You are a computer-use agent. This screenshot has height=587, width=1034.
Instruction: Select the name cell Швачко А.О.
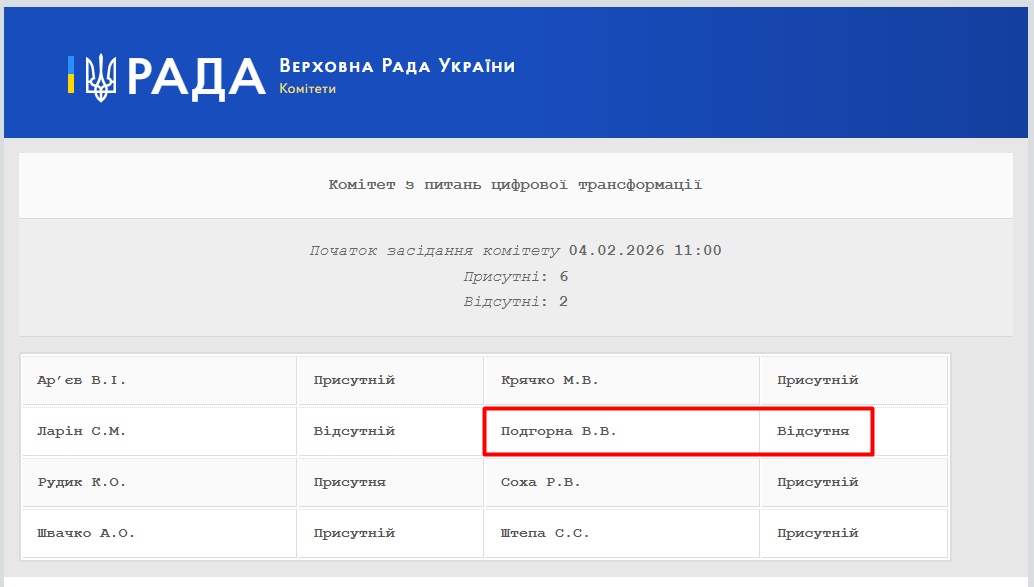[159, 533]
